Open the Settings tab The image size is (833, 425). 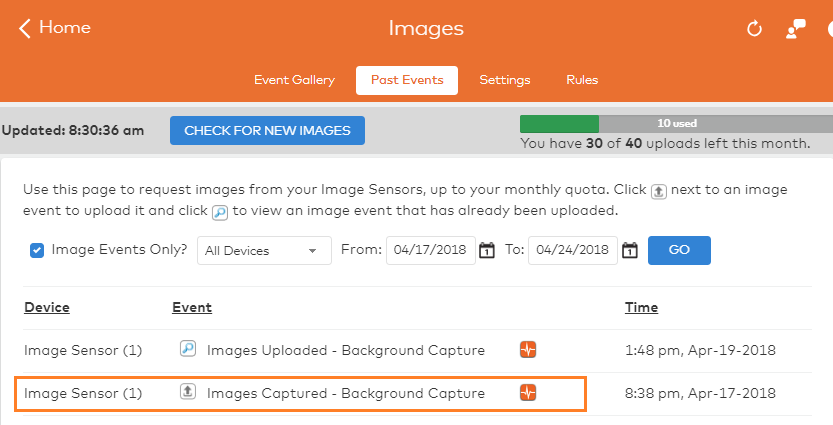[505, 80]
